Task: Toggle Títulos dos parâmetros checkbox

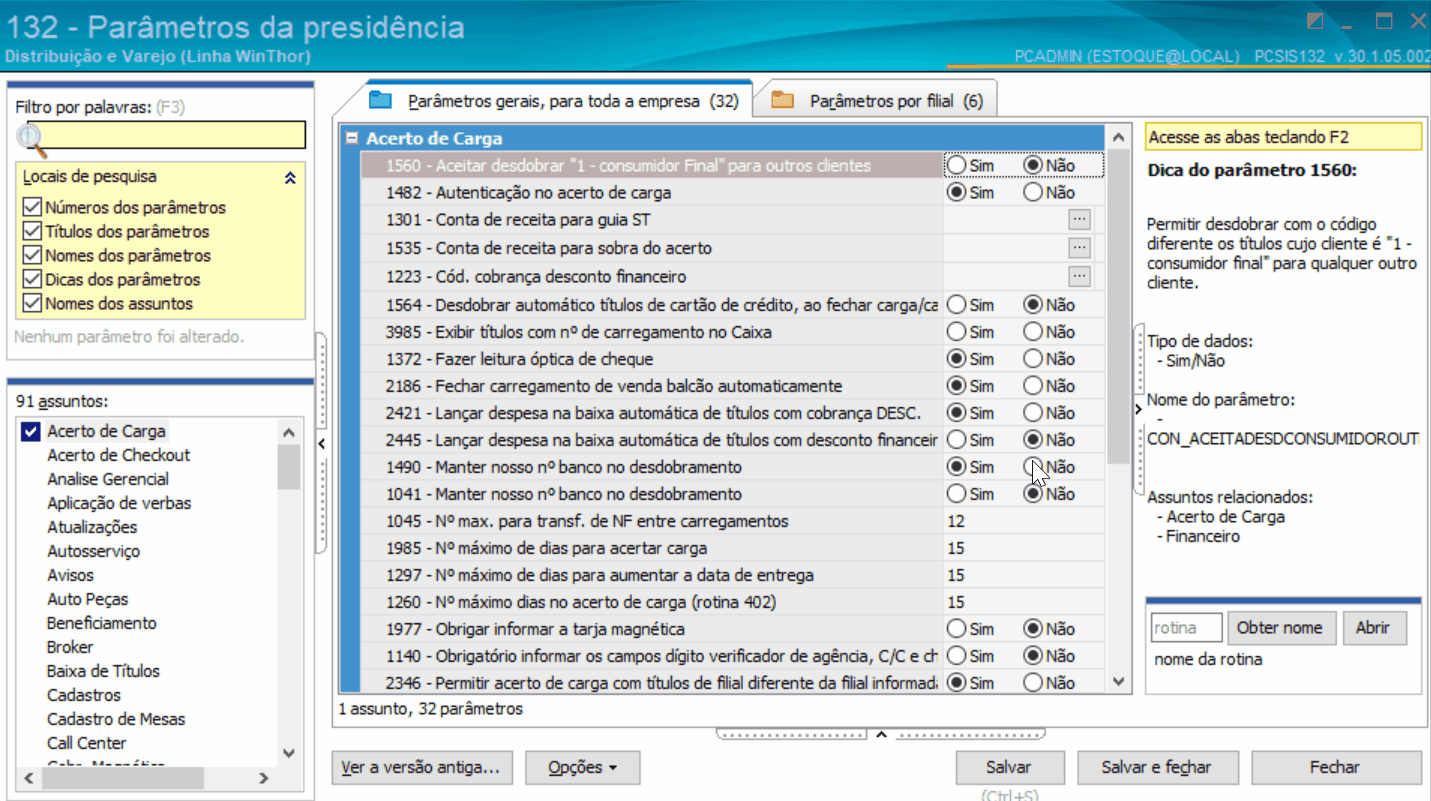Action: pyautogui.click(x=31, y=232)
